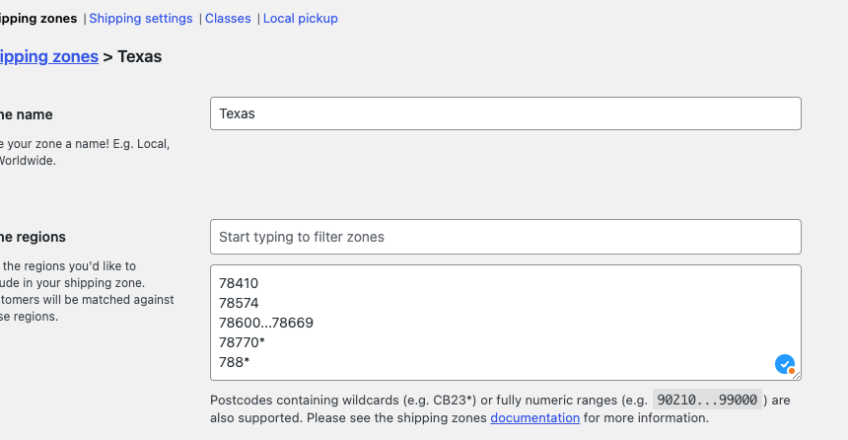This screenshot has width=848, height=440.
Task: Switch to the Classes tab
Action: 228,18
